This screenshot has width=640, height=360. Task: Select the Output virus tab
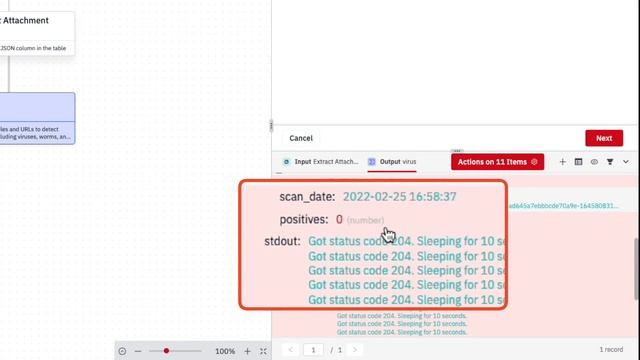(392, 162)
